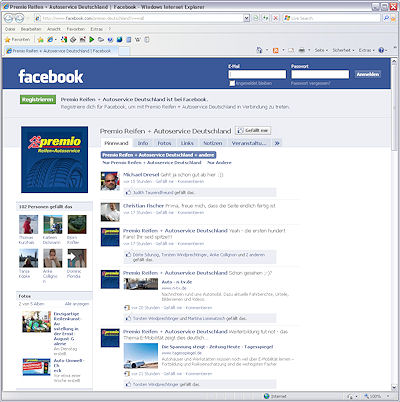Select the Pinnwand tab
Screen dimensions: 400x402
coord(116,143)
